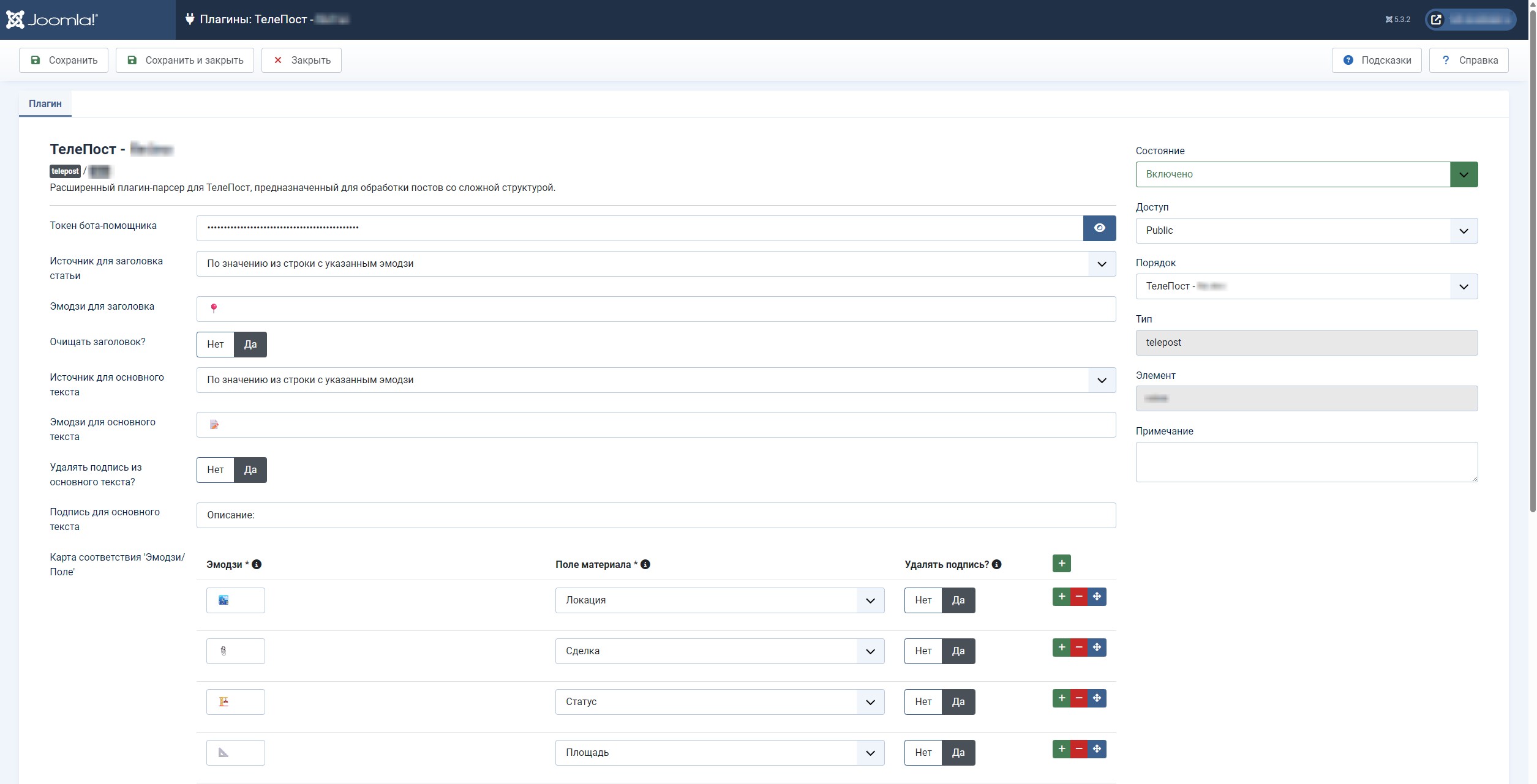
Task: Add a new row with the header plus icon
Action: pyautogui.click(x=1061, y=564)
